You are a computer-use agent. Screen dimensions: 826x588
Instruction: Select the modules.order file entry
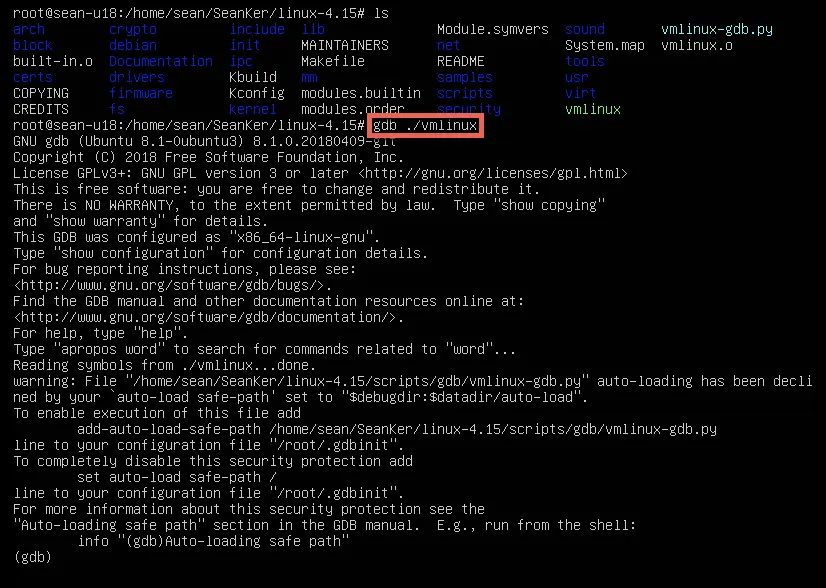pyautogui.click(x=353, y=109)
